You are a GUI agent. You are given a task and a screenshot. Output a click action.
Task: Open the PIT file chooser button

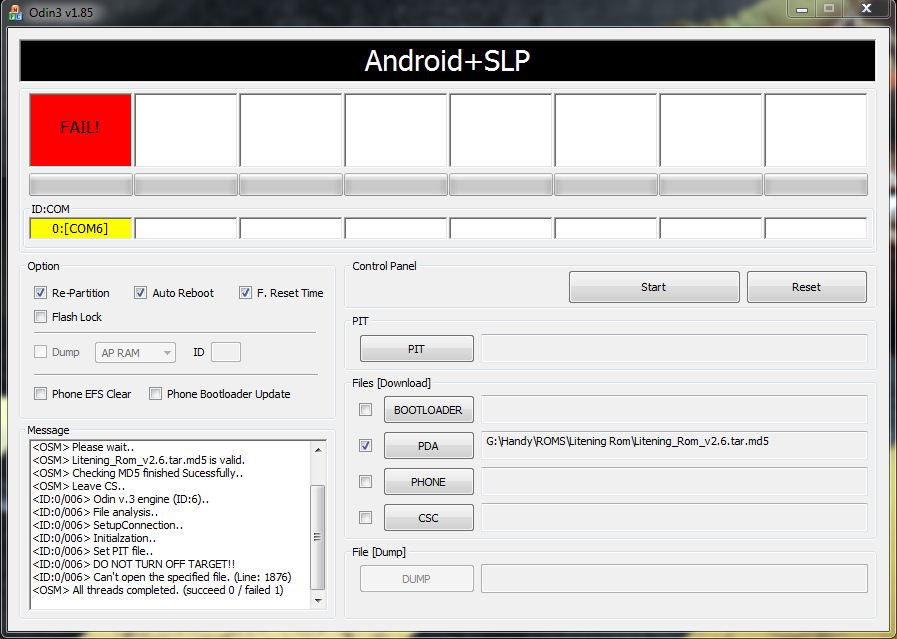tap(416, 349)
